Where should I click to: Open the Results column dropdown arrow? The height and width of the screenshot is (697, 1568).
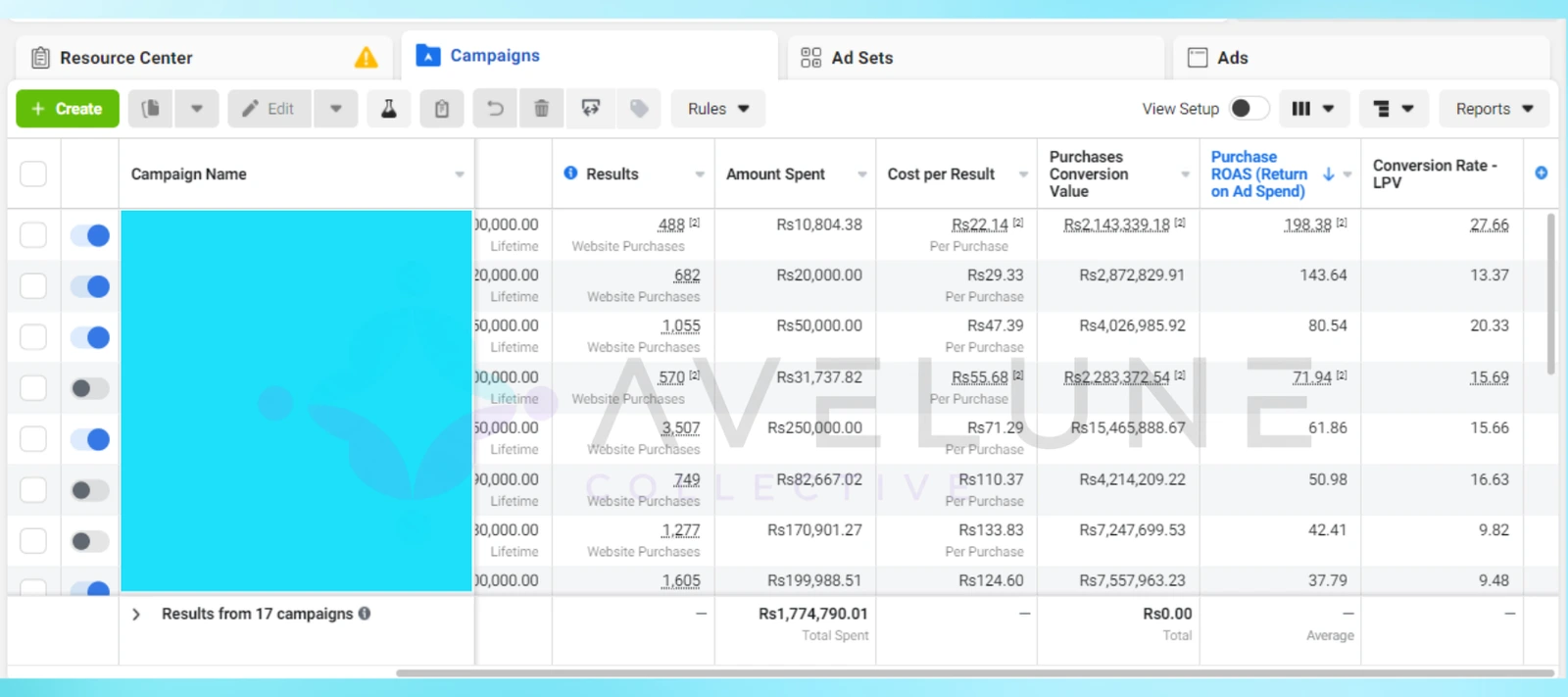pyautogui.click(x=700, y=174)
